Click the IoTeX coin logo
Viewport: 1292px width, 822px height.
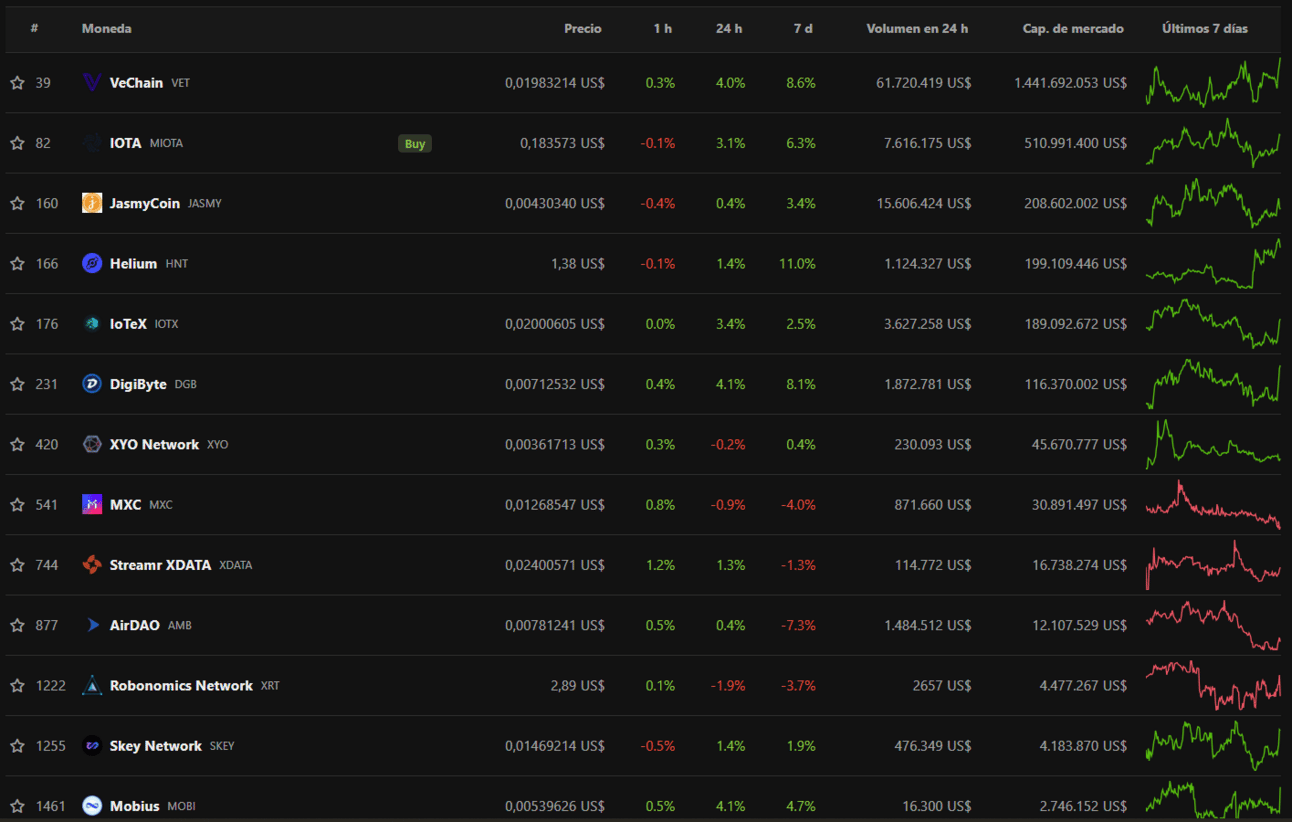92,324
